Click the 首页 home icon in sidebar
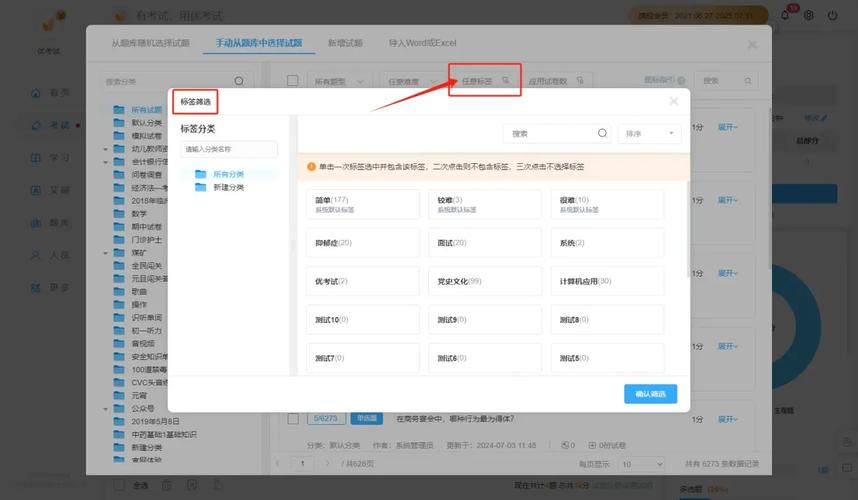The image size is (858, 500). tap(36, 93)
